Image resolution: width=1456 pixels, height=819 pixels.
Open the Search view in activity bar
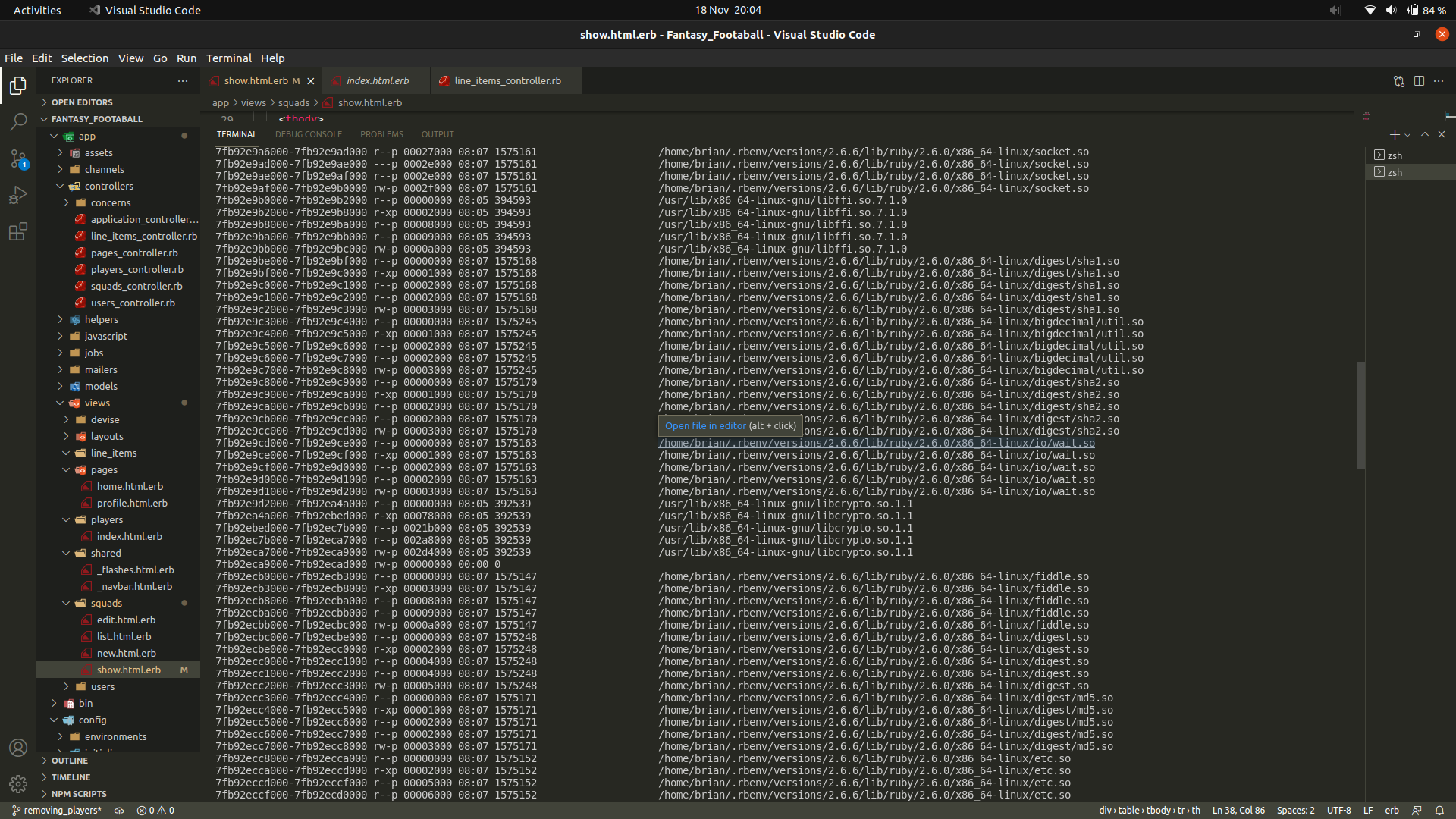(x=18, y=121)
